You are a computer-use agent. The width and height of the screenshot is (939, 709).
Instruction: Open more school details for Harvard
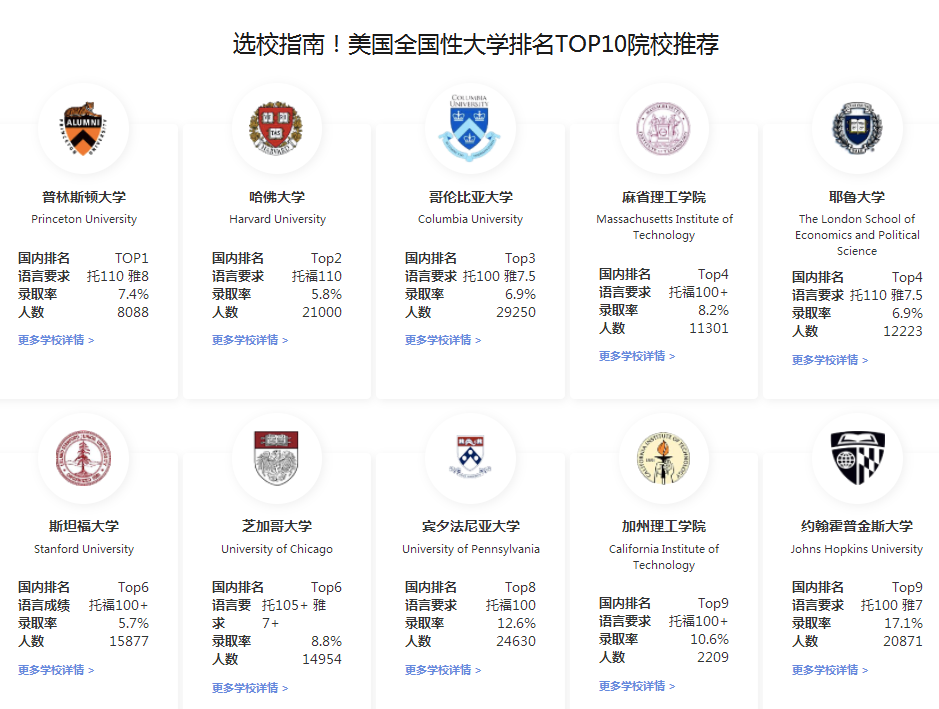[x=250, y=340]
